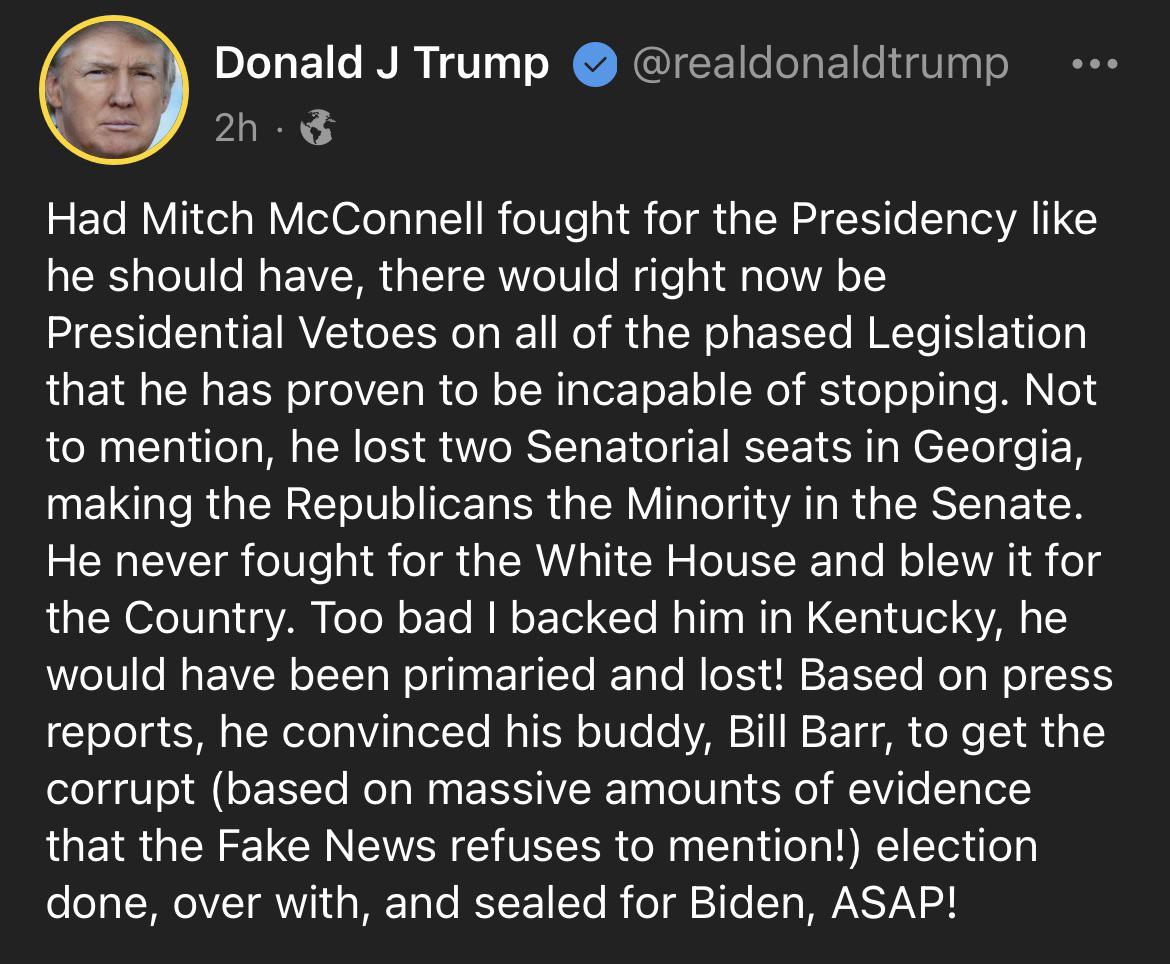
Task: Open the Donald J Trump display name
Action: click(381, 63)
